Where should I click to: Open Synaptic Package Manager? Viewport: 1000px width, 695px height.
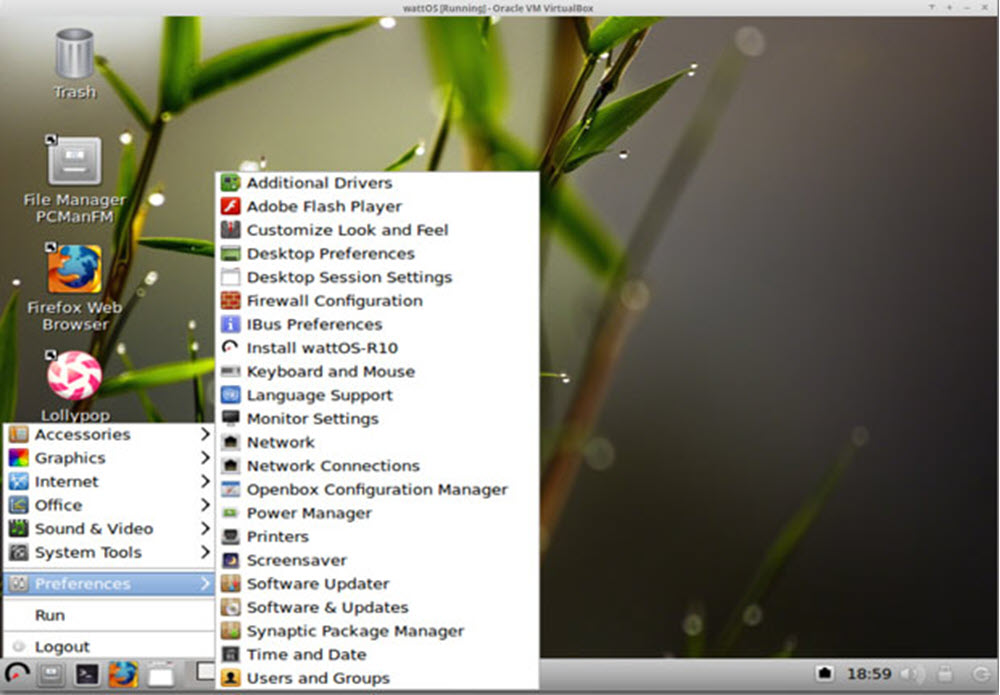(x=355, y=631)
